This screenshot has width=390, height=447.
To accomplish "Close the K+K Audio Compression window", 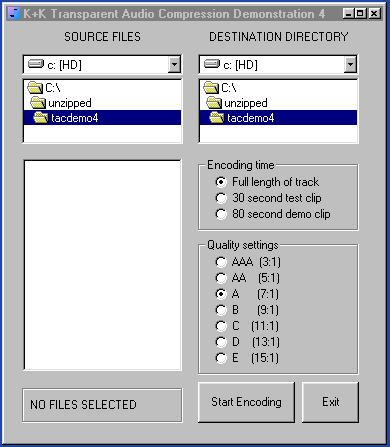I will 375,13.
